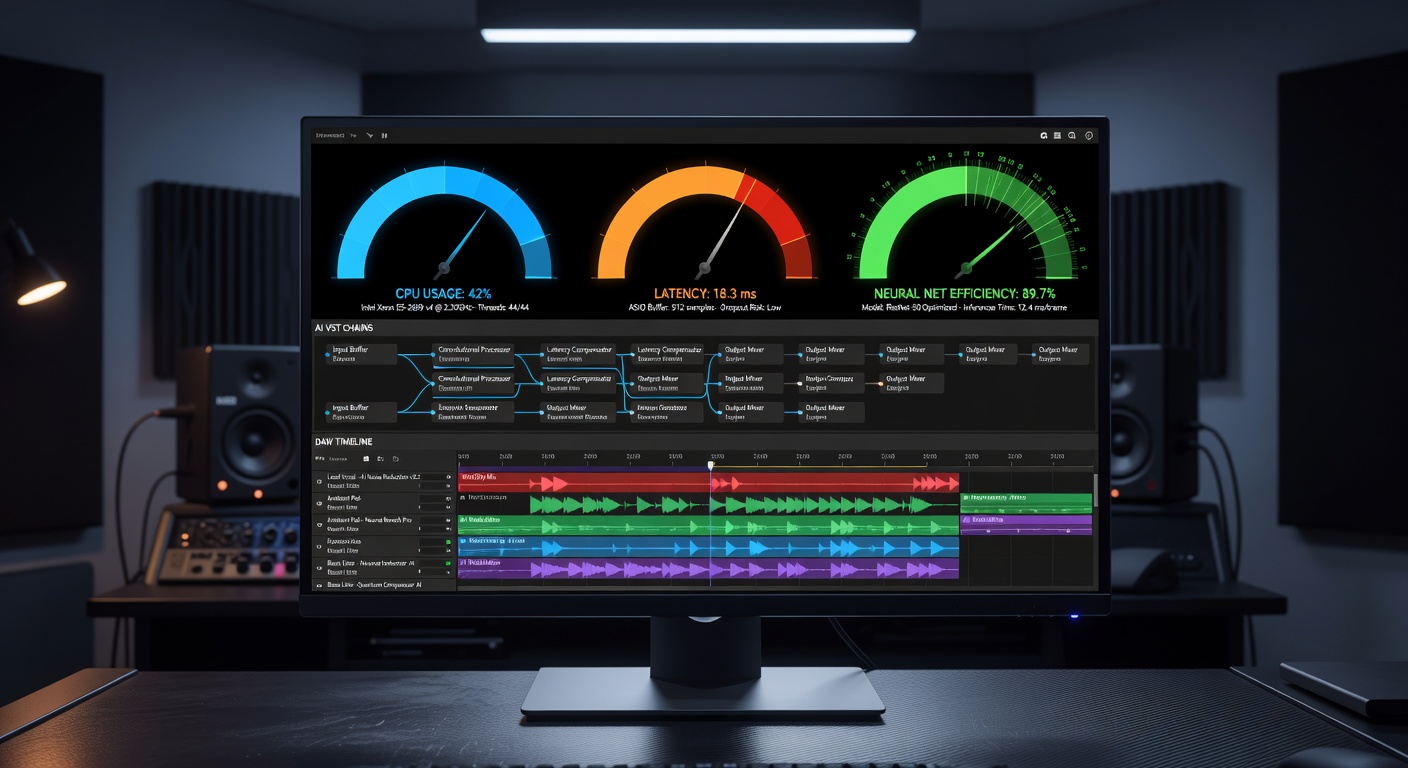
Task: Select the first small icon above the track list
Action: 366,459
